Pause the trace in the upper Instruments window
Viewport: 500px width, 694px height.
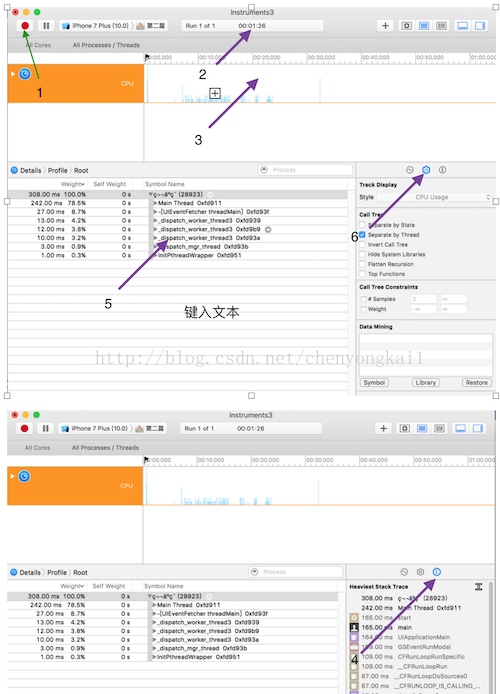point(46,26)
